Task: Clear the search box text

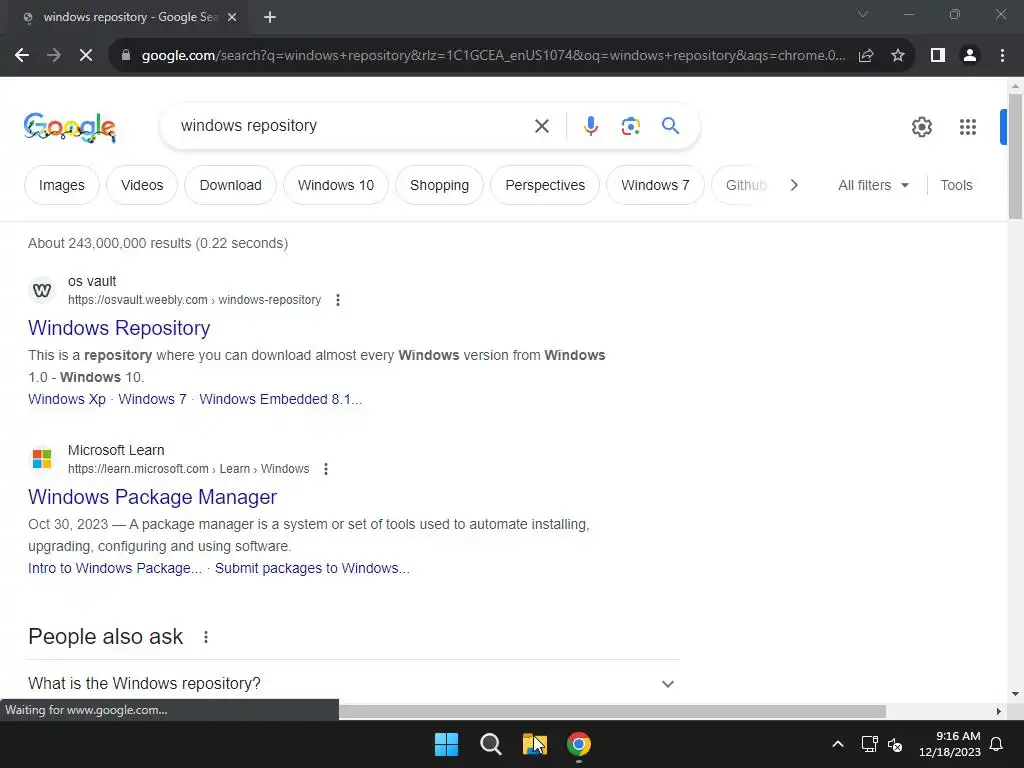Action: tap(542, 126)
